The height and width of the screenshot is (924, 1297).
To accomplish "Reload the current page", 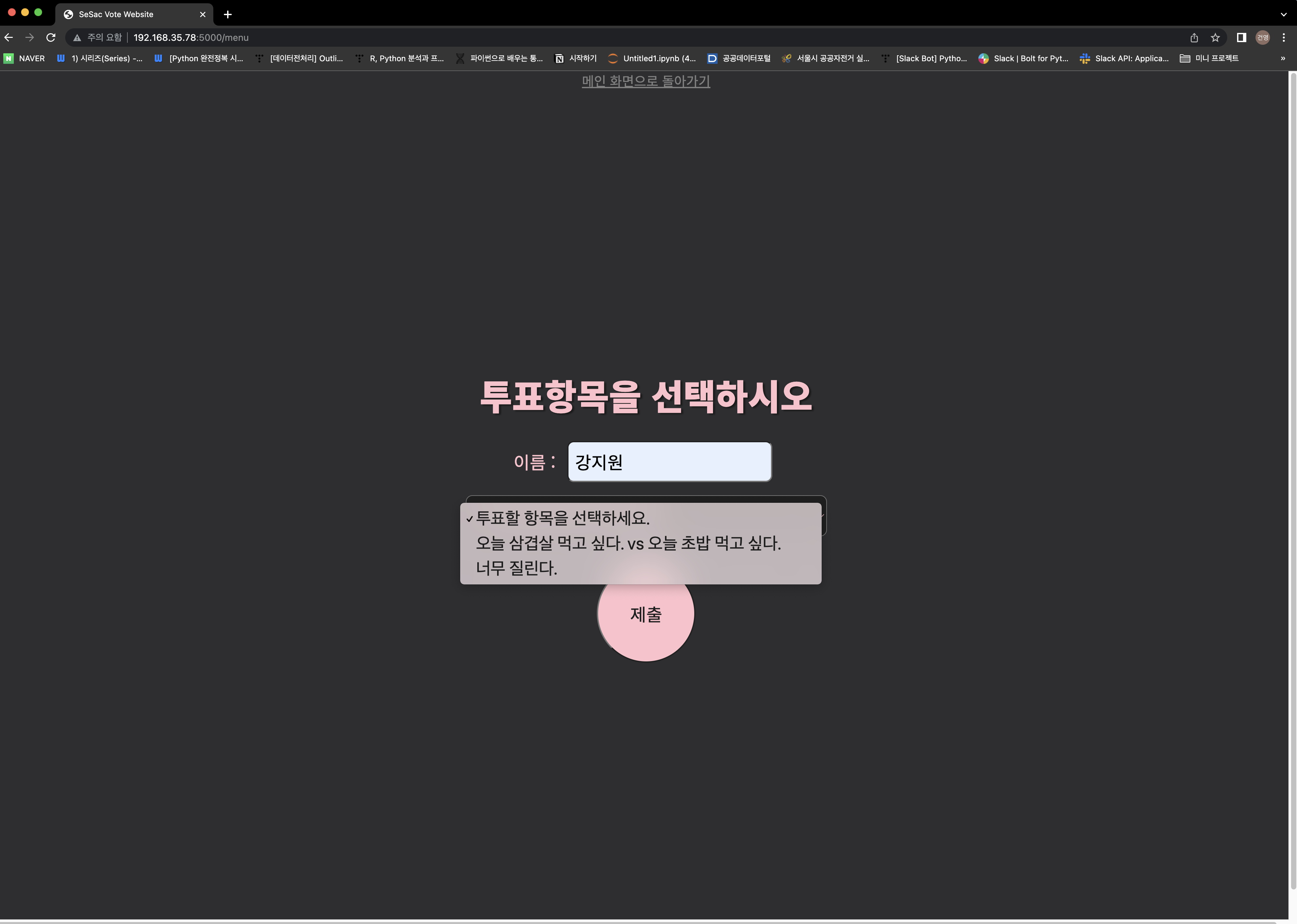I will [51, 38].
